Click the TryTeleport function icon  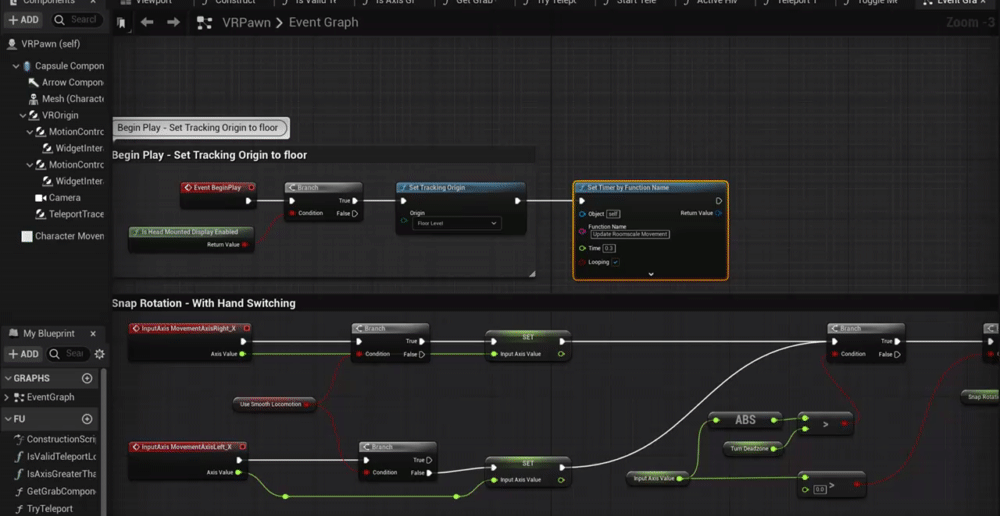[x=20, y=509]
